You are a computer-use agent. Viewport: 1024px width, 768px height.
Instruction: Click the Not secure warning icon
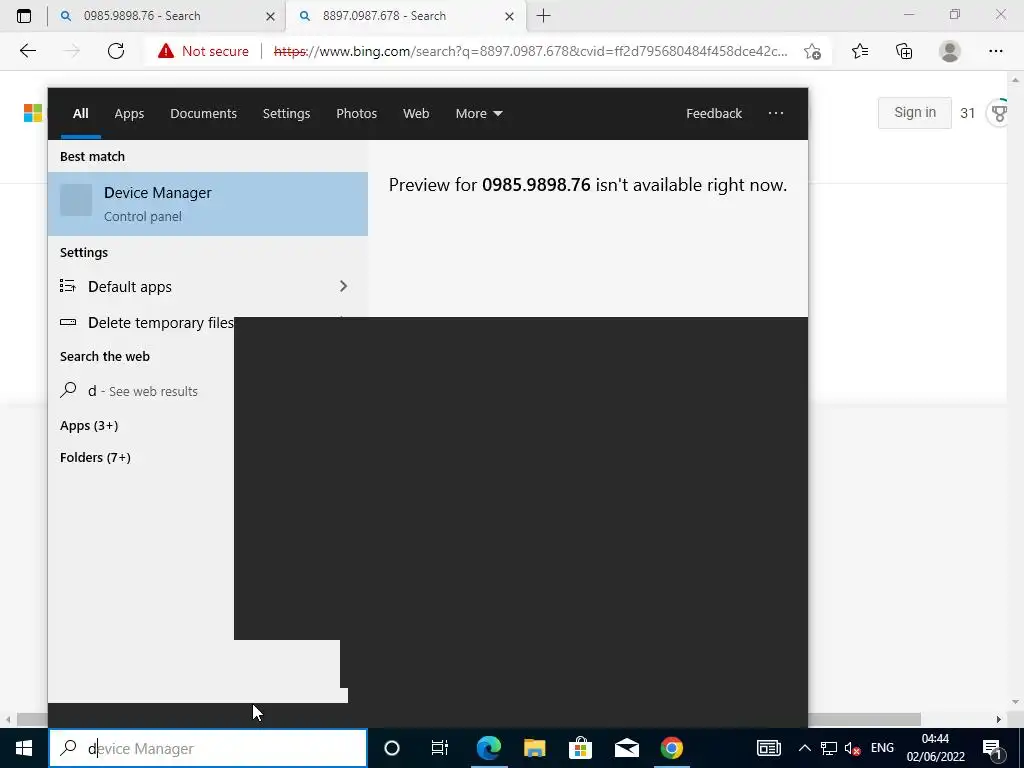[x=166, y=51]
